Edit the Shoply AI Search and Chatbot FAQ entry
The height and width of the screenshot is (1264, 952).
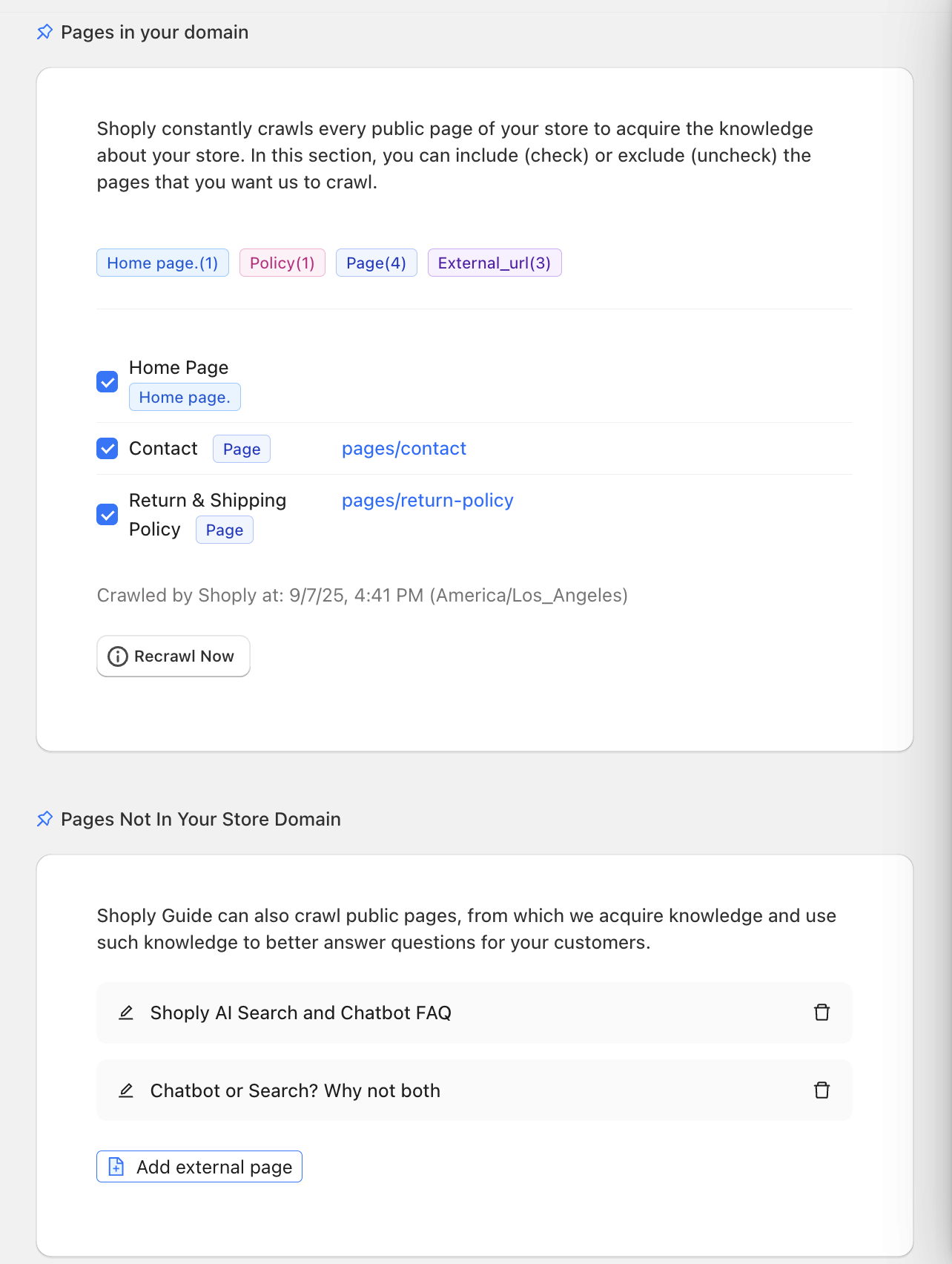coord(126,1013)
